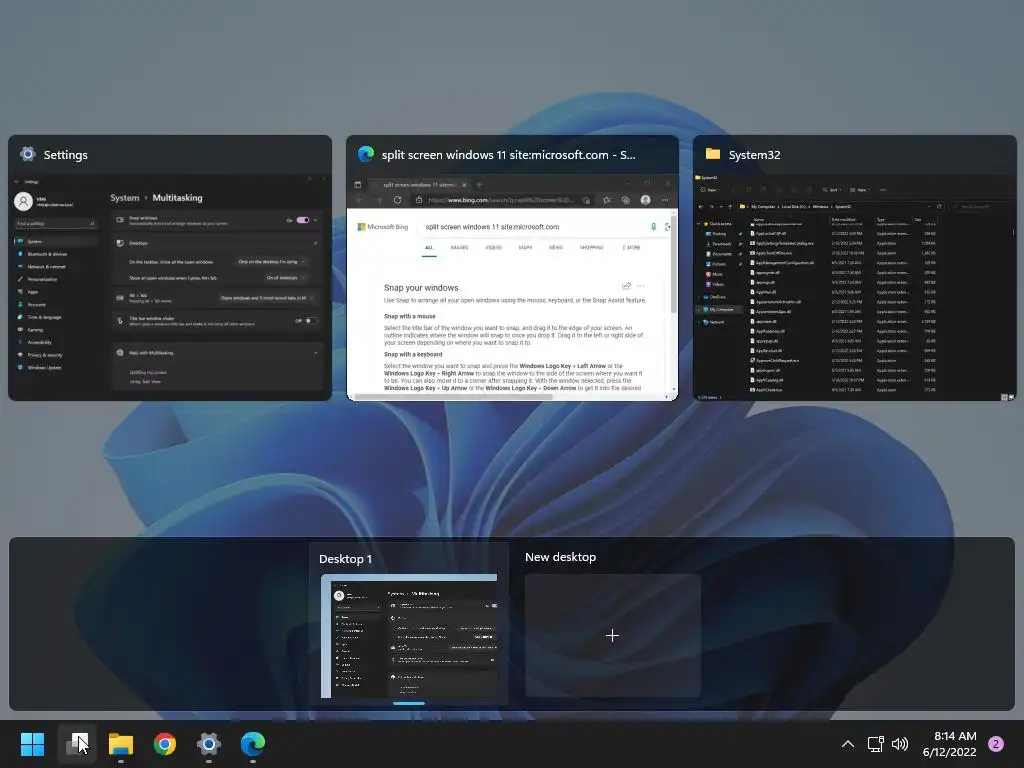Screen dimensions: 1024x768
Task: Select the SHOPPING tab on Bing results
Action: 592,248
